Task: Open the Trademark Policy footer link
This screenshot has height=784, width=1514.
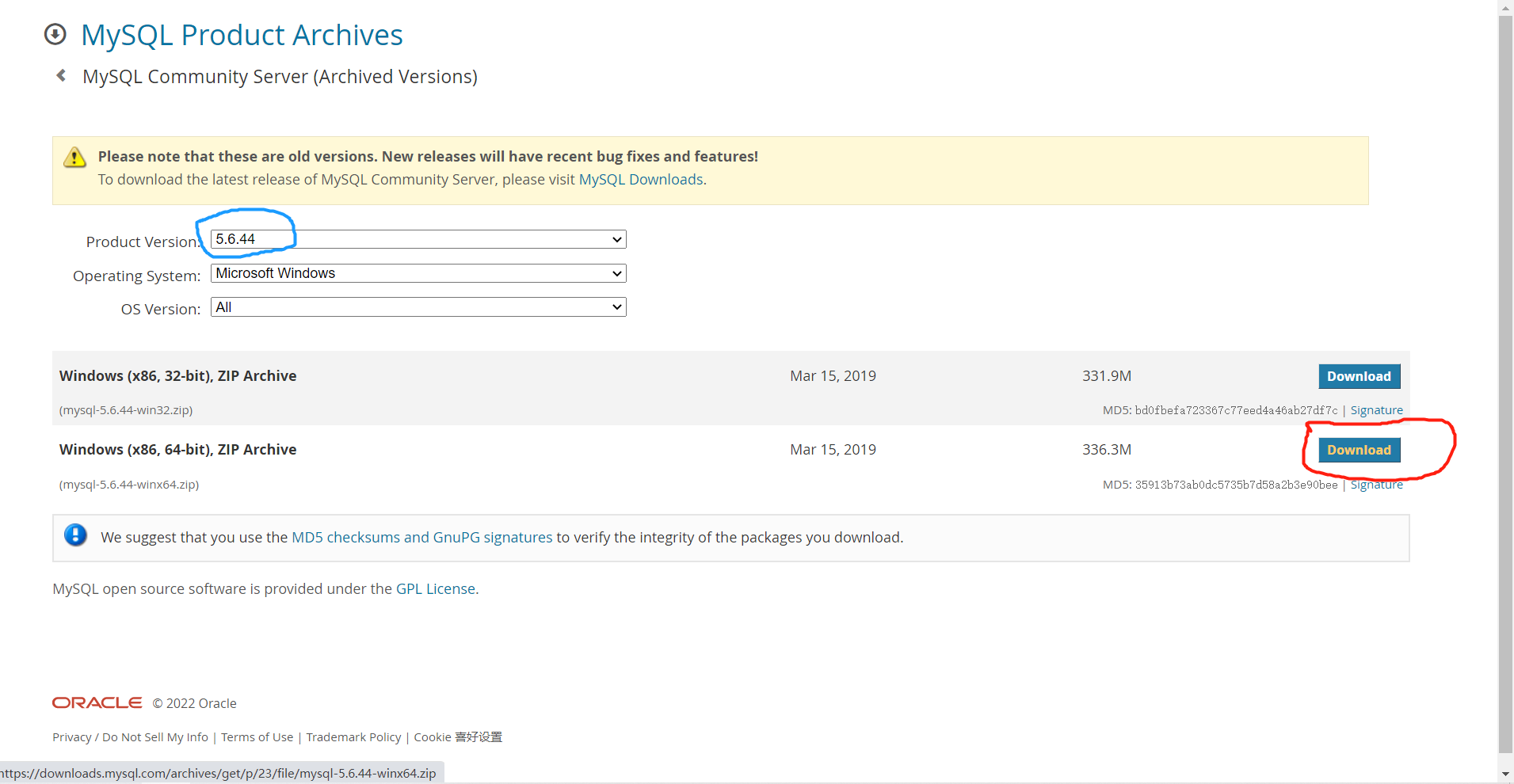Action: (353, 737)
